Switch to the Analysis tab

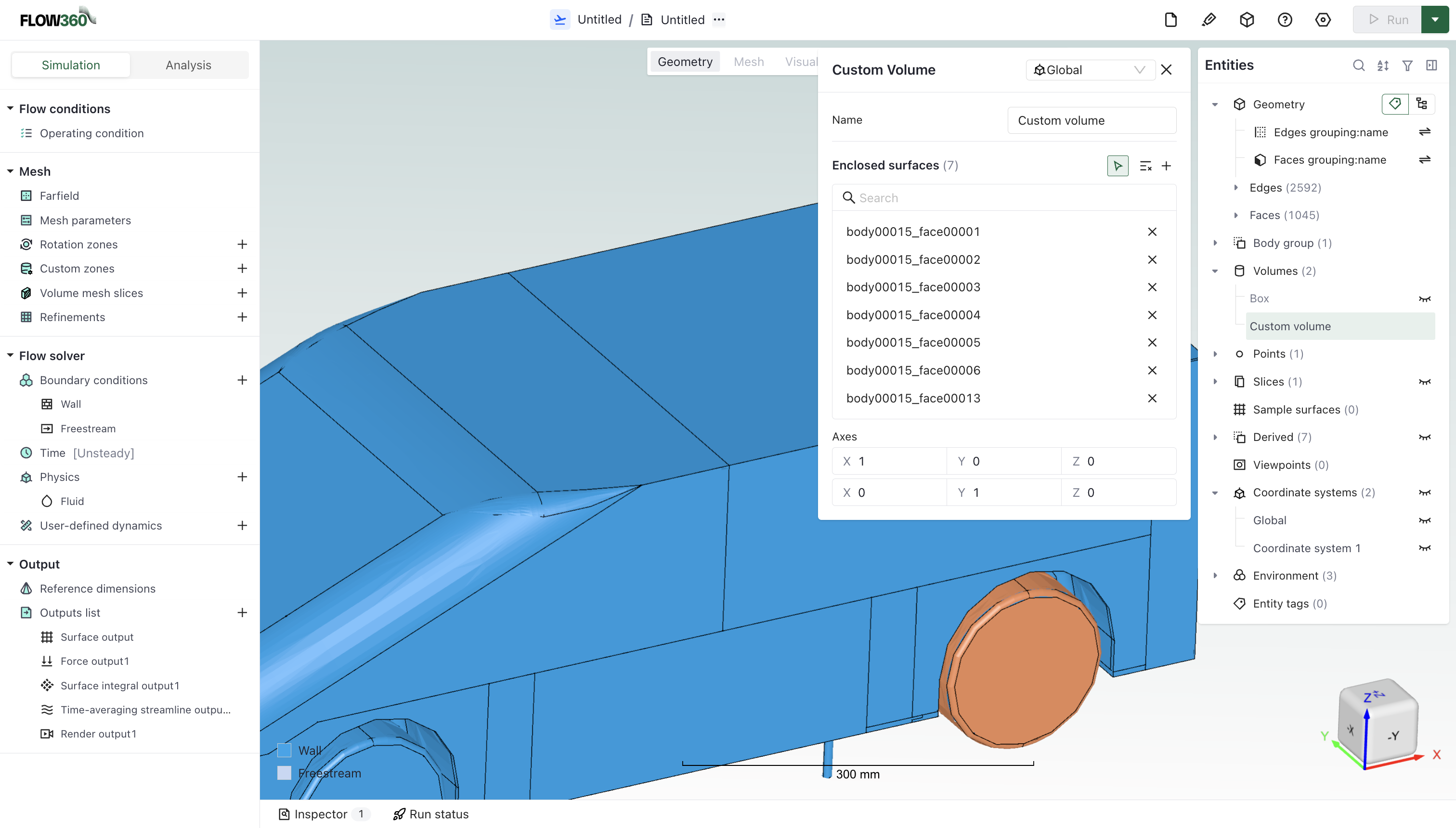(x=188, y=64)
